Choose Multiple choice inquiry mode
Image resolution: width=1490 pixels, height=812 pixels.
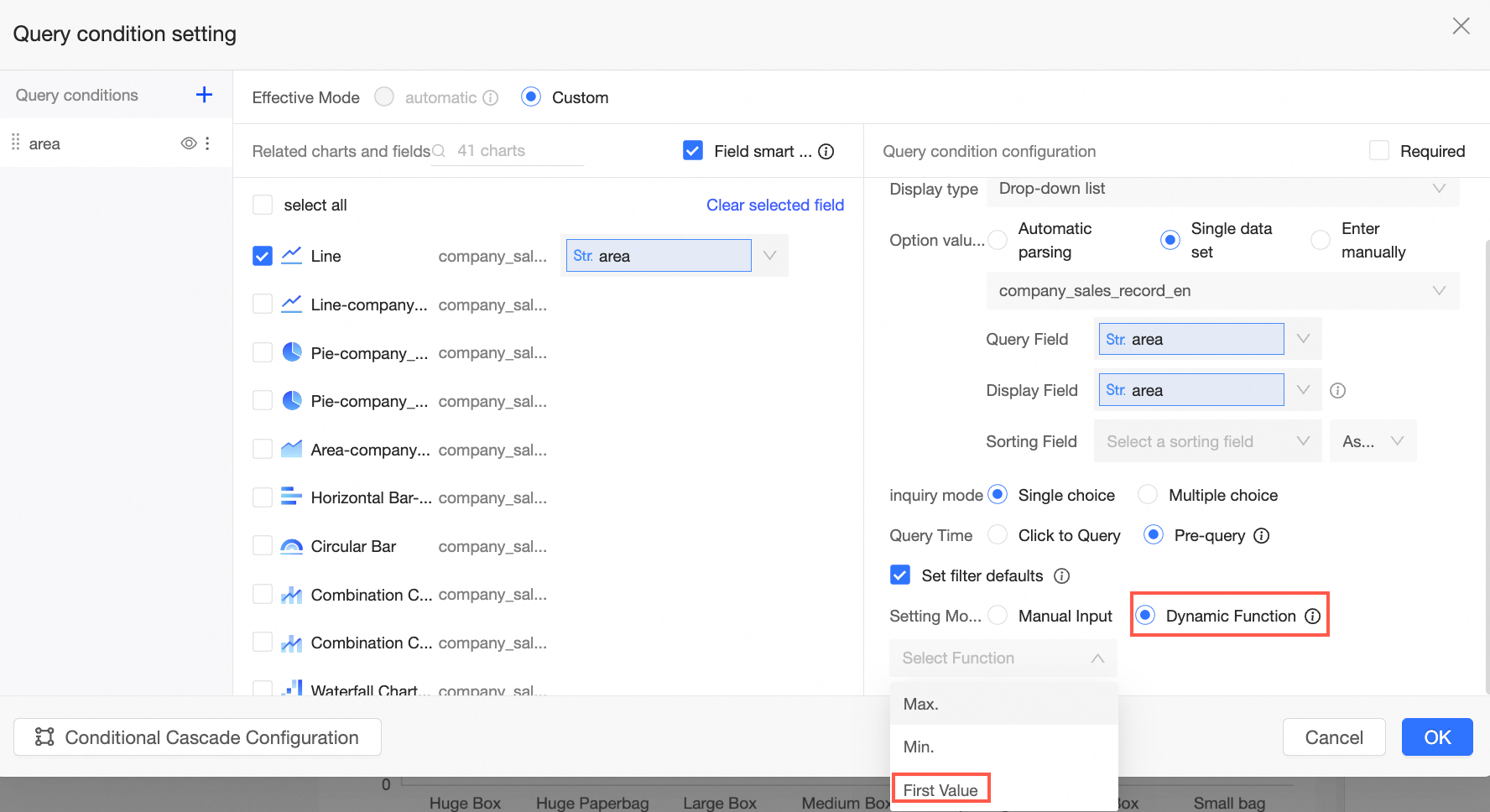(1148, 495)
